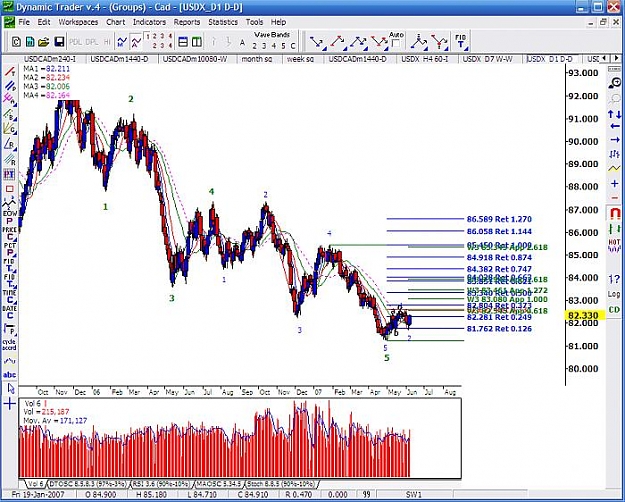
Task: Open the File menu
Action: 24,22
